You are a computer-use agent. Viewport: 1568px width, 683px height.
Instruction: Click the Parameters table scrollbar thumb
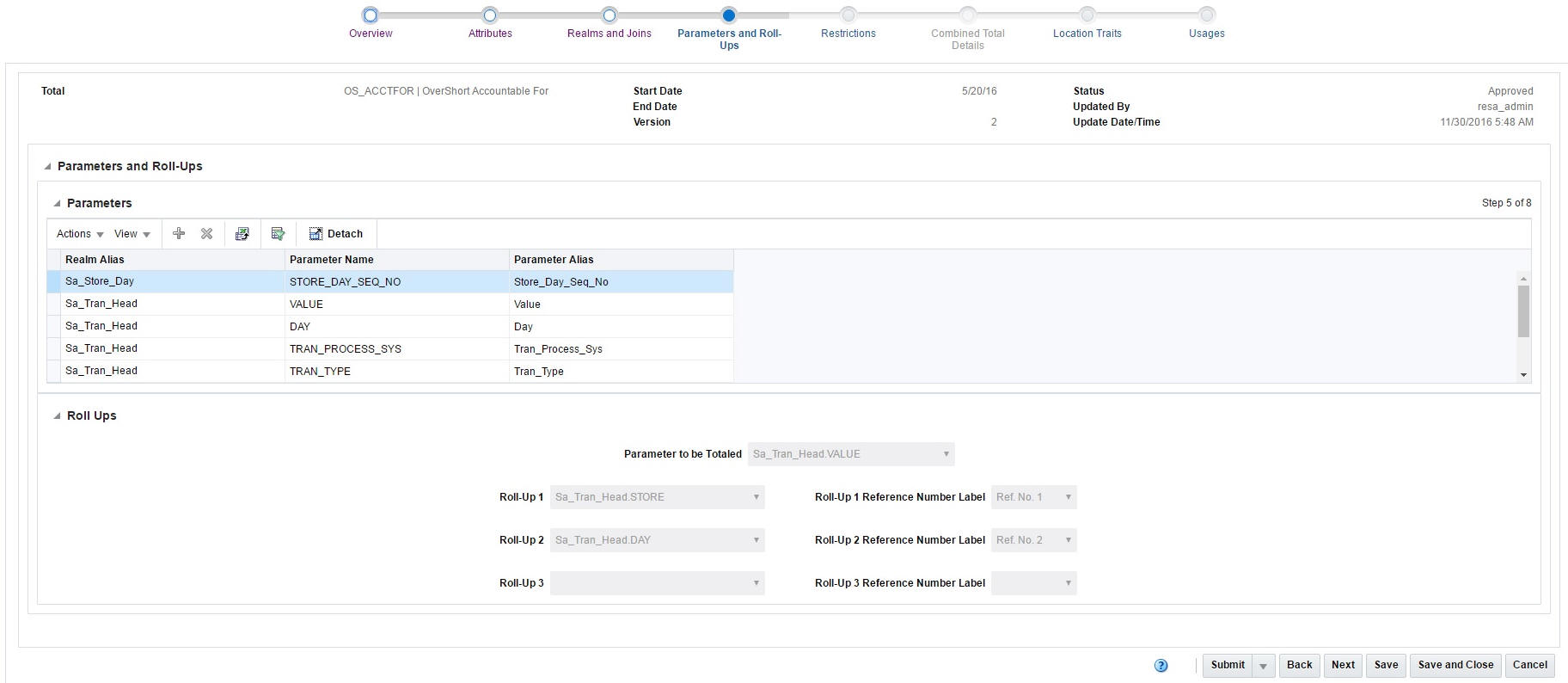1523,311
